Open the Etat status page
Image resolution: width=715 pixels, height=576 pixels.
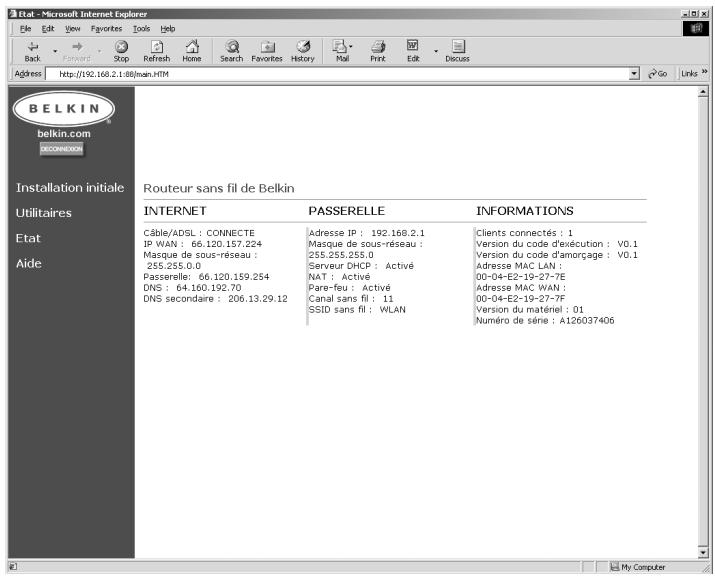[x=28, y=238]
